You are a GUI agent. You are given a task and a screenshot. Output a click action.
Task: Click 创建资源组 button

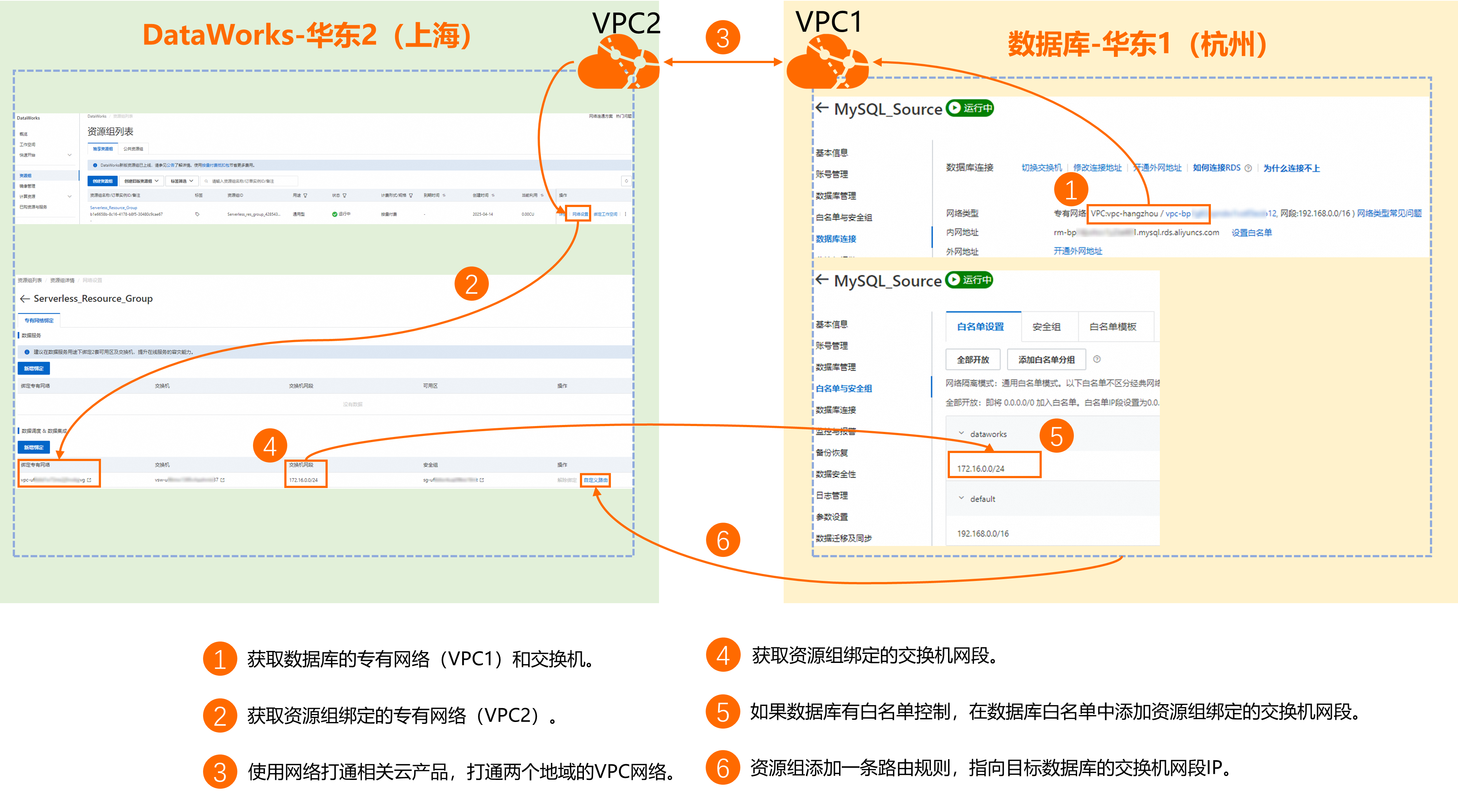[102, 181]
